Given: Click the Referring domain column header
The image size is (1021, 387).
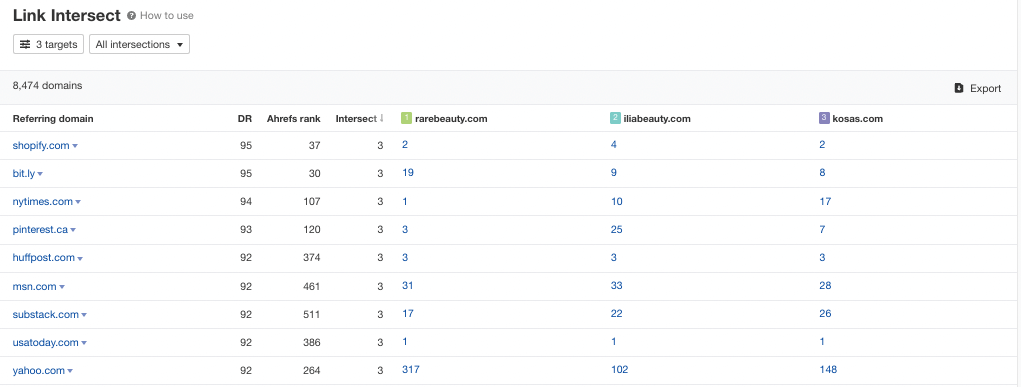Looking at the screenshot, I should click(x=53, y=119).
